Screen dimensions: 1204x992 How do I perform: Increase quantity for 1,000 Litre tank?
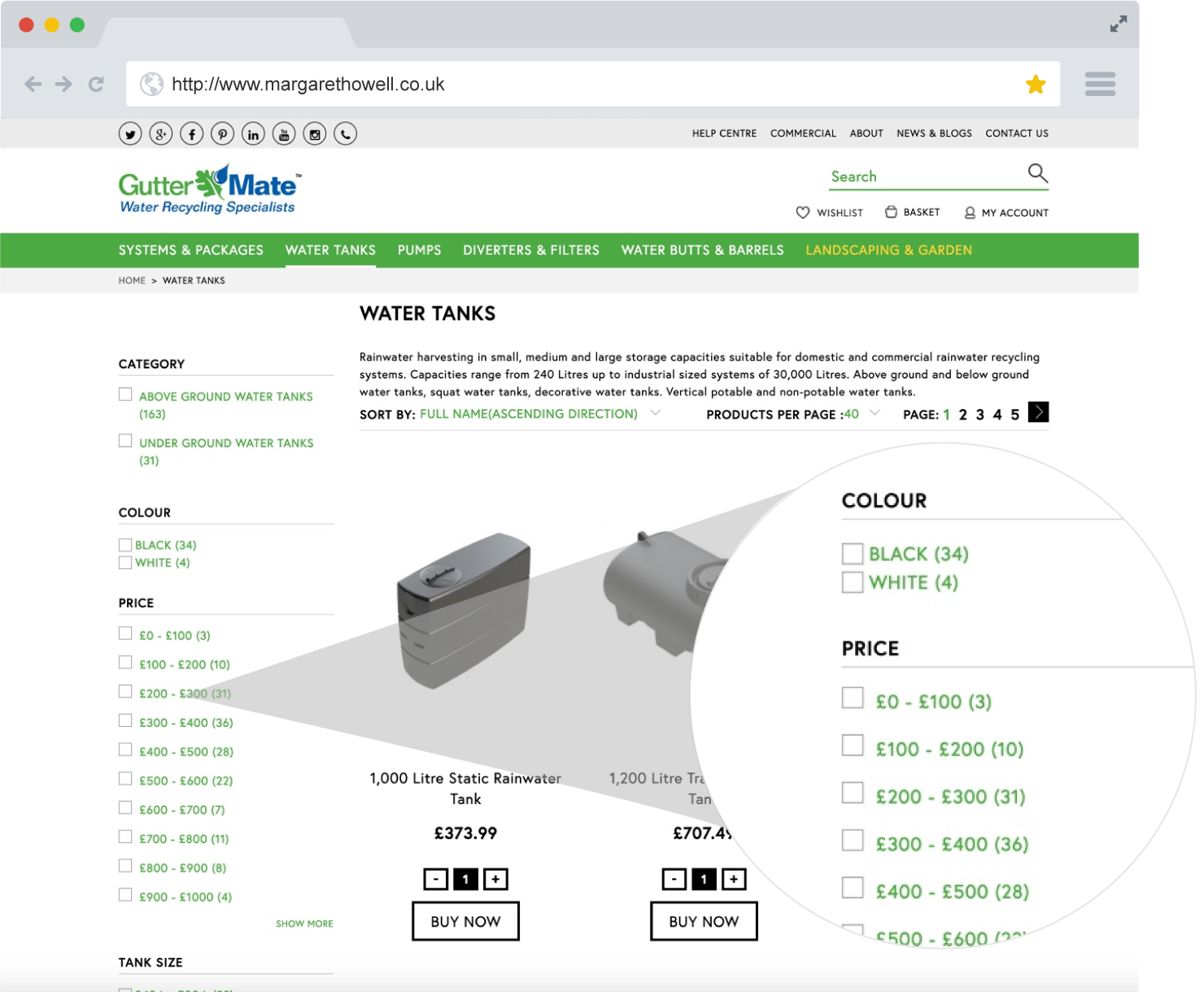[x=495, y=879]
